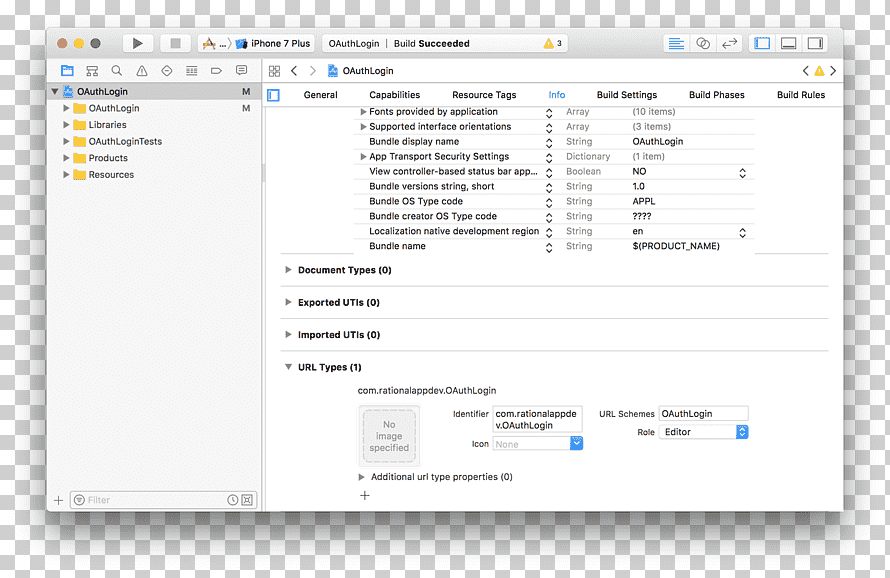Expand the OAuthLogin folder group
890x578 pixels.
tap(66, 108)
